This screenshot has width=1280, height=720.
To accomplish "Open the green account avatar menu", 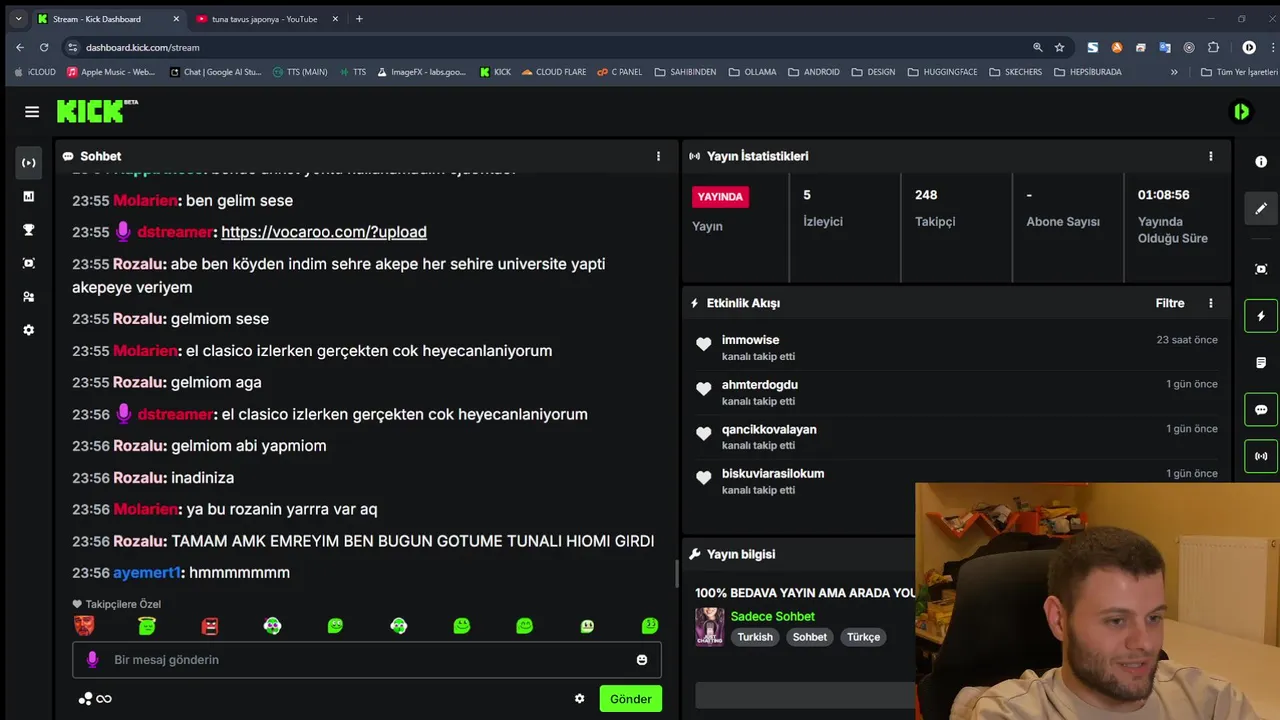I will point(1241,112).
